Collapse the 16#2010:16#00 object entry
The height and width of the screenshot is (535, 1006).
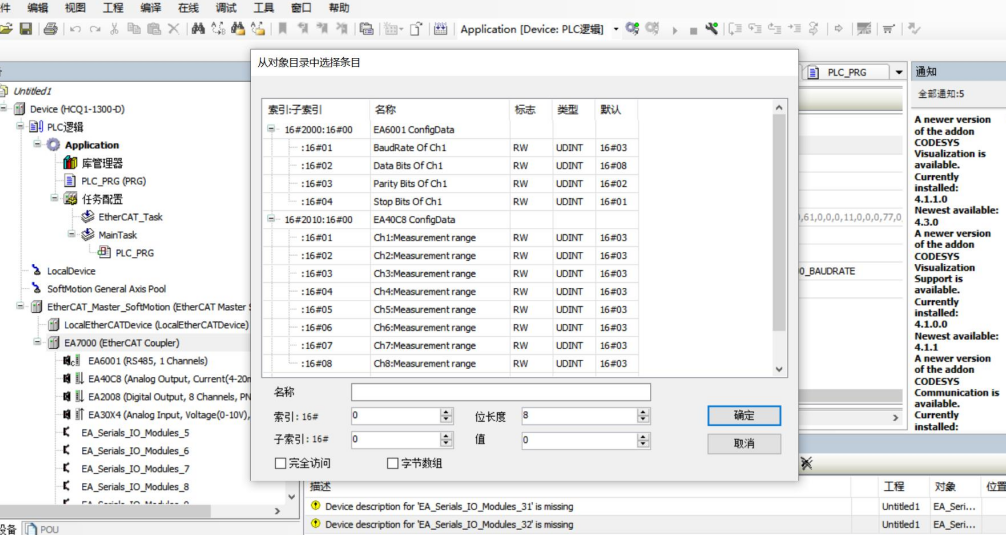coord(271,219)
